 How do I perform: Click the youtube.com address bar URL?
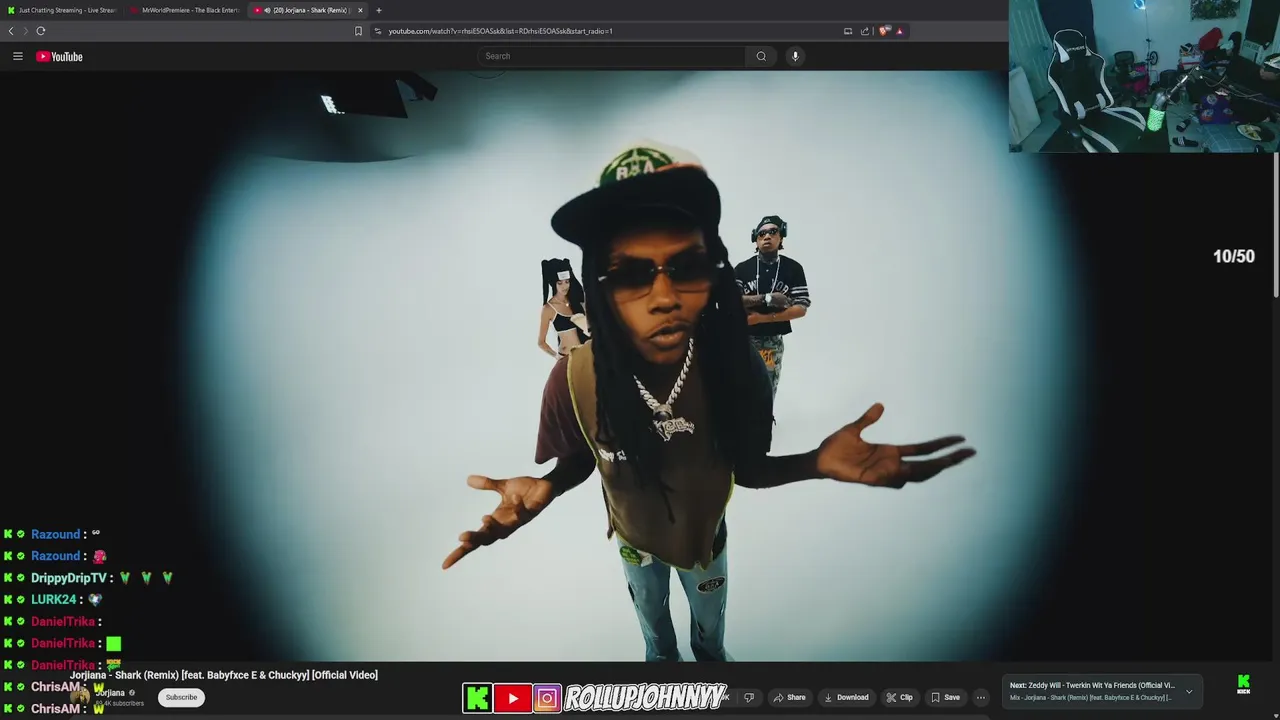[x=500, y=31]
